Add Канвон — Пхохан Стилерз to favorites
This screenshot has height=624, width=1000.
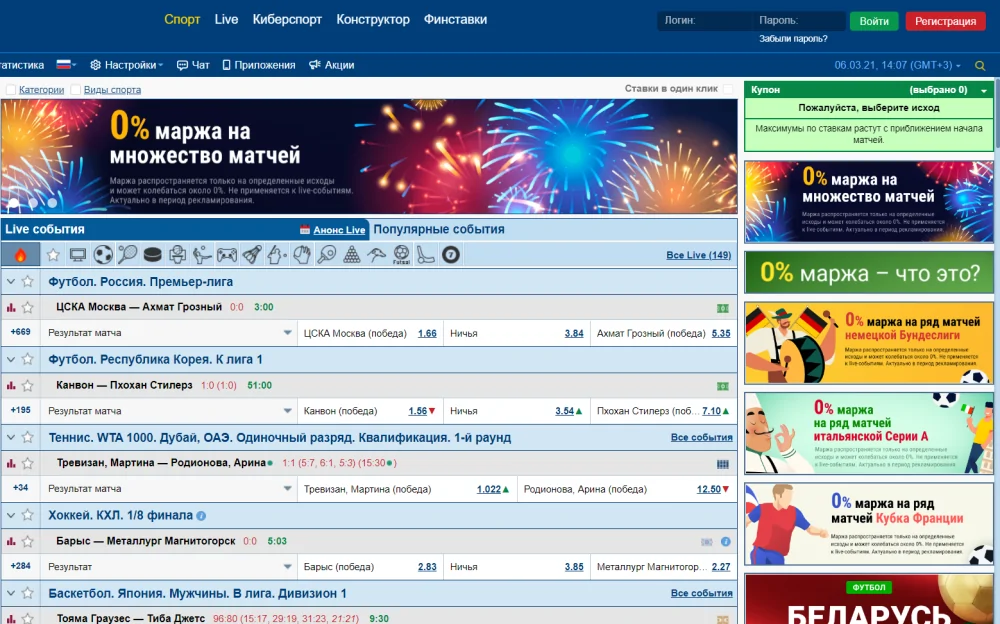point(28,385)
